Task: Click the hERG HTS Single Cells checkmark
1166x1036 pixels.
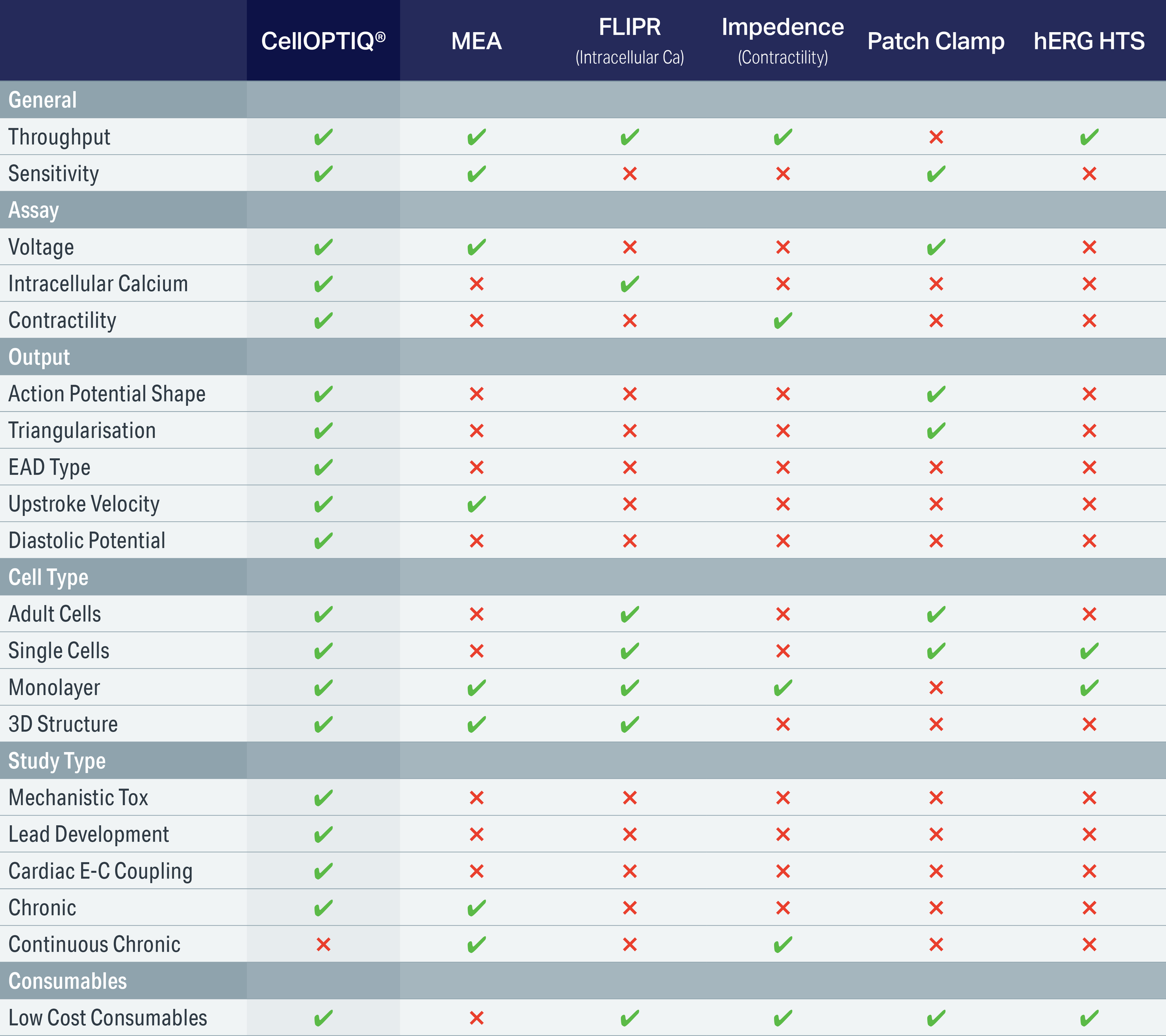Action: click(1090, 650)
